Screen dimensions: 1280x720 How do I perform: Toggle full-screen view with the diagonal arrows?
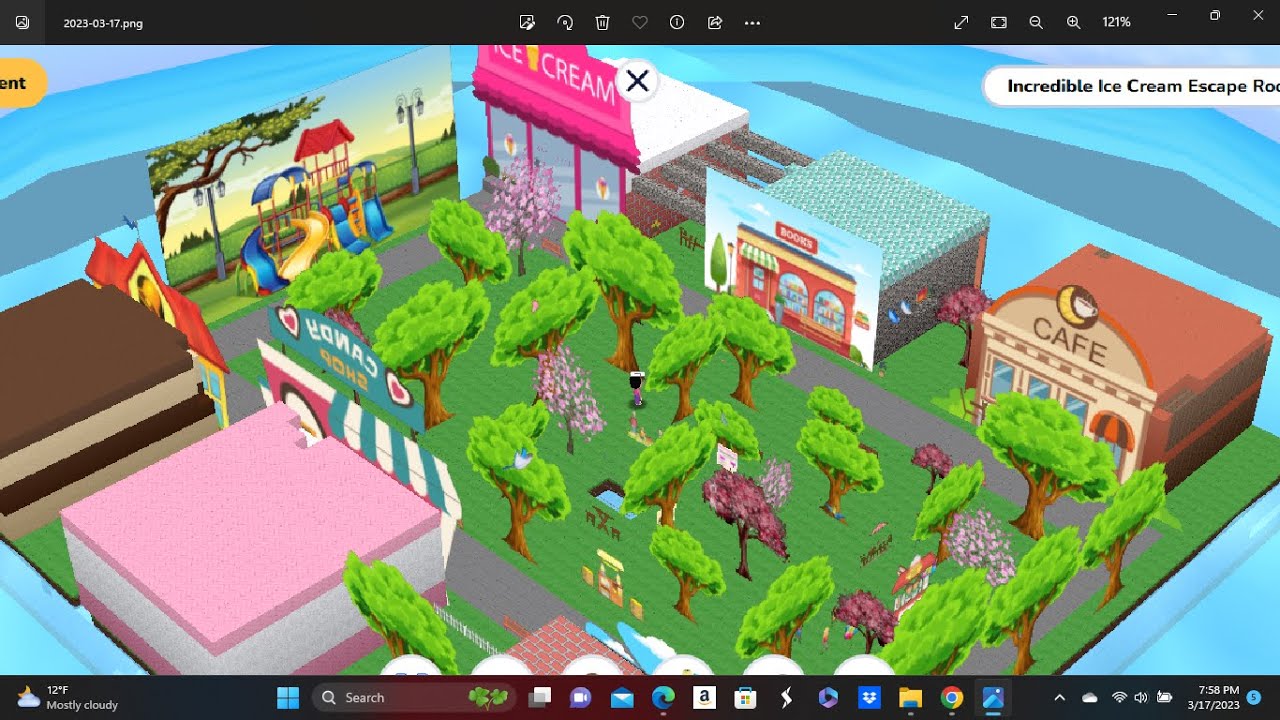click(x=961, y=22)
